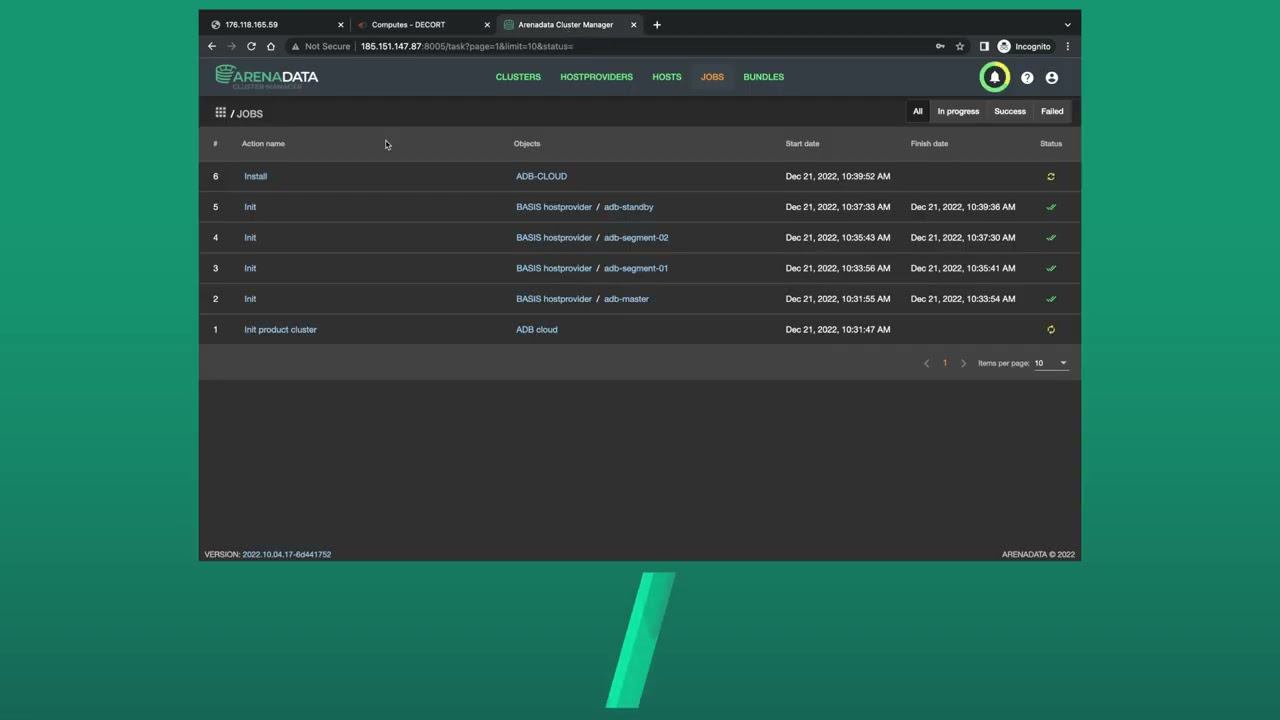
Task: Click the running status icon for Install job
Action: [1051, 176]
